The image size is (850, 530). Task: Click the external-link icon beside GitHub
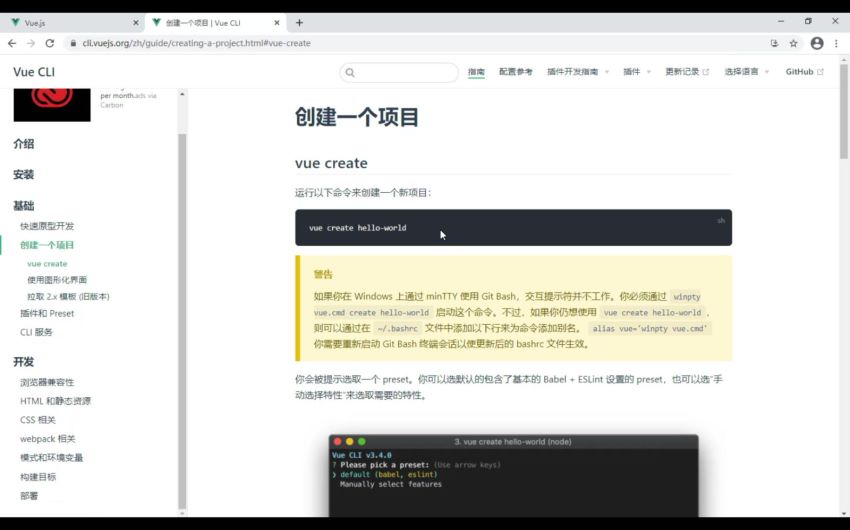820,72
